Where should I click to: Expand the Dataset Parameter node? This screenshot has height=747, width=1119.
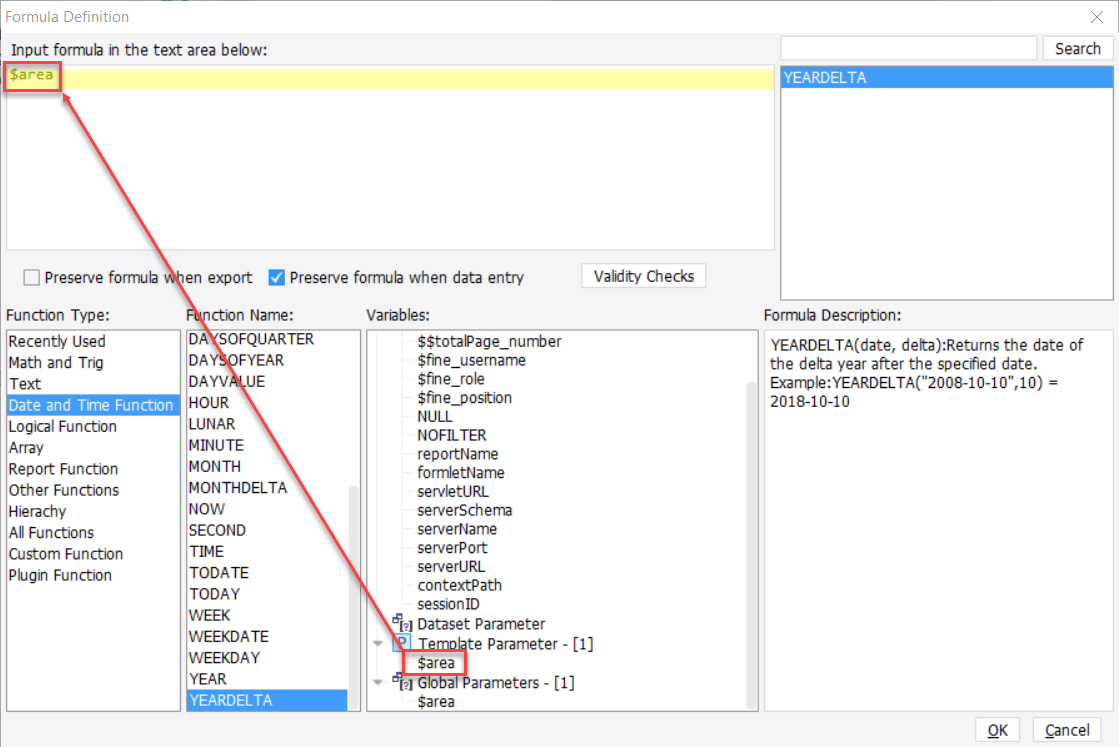point(378,623)
